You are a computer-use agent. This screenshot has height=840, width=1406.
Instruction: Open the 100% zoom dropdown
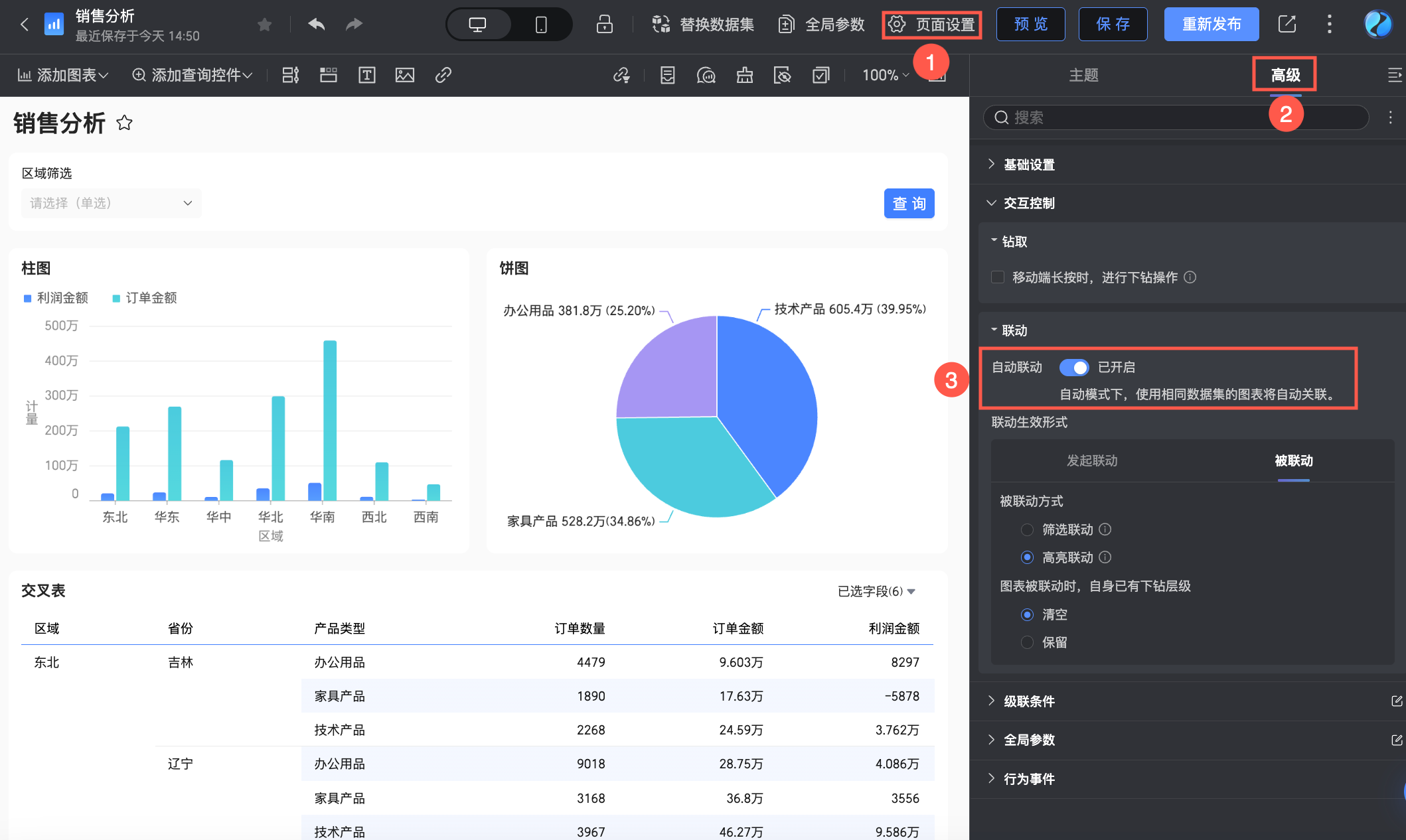886,75
